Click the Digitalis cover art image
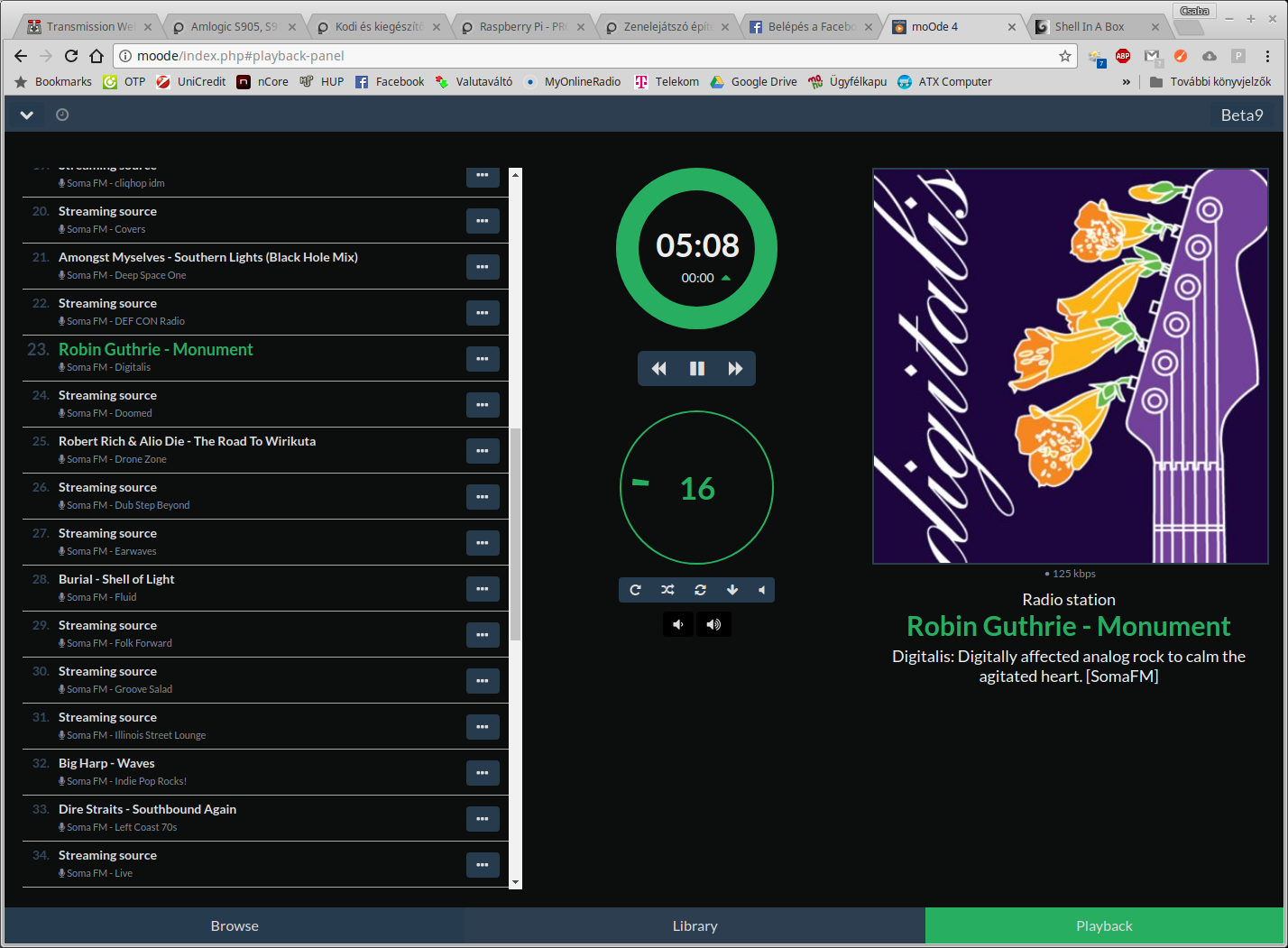This screenshot has height=948, width=1288. click(1071, 366)
